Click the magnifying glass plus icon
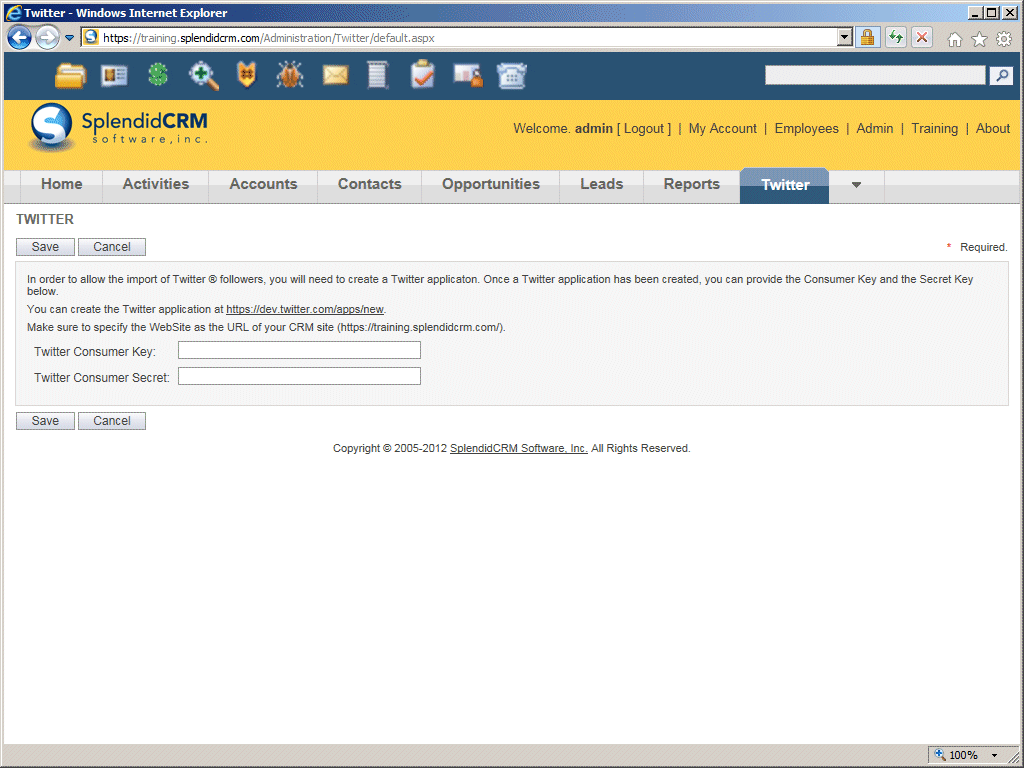The image size is (1024, 768). click(x=203, y=76)
